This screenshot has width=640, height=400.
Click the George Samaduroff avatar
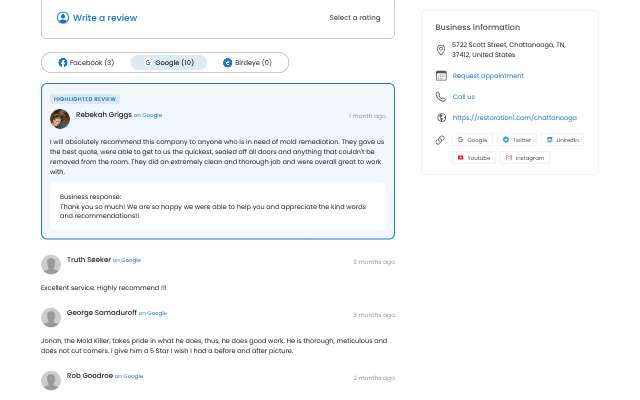click(51, 317)
